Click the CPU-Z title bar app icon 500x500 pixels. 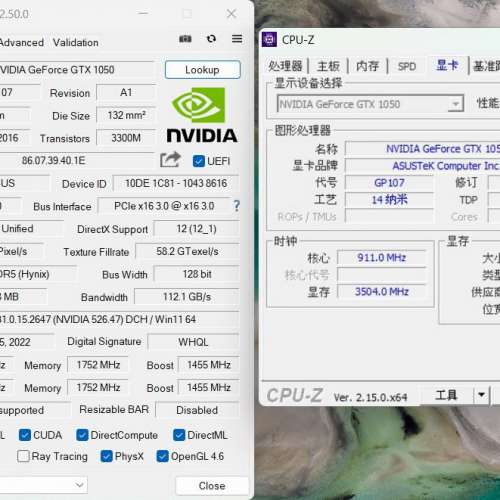coord(269,40)
